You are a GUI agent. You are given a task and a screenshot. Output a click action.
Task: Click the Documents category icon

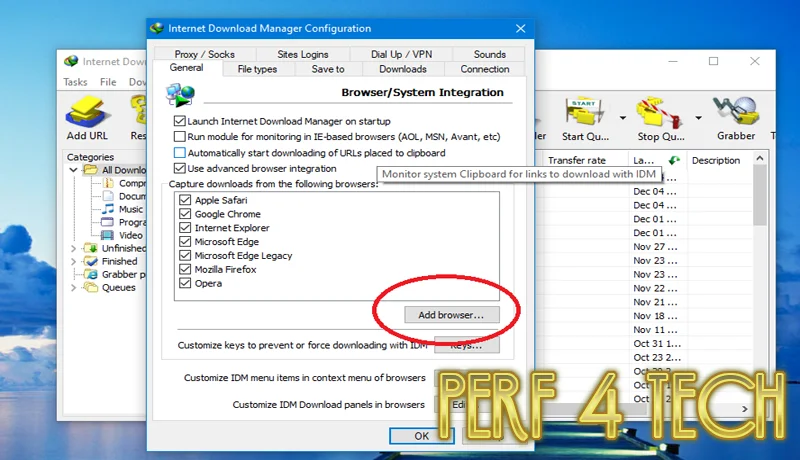[108, 196]
